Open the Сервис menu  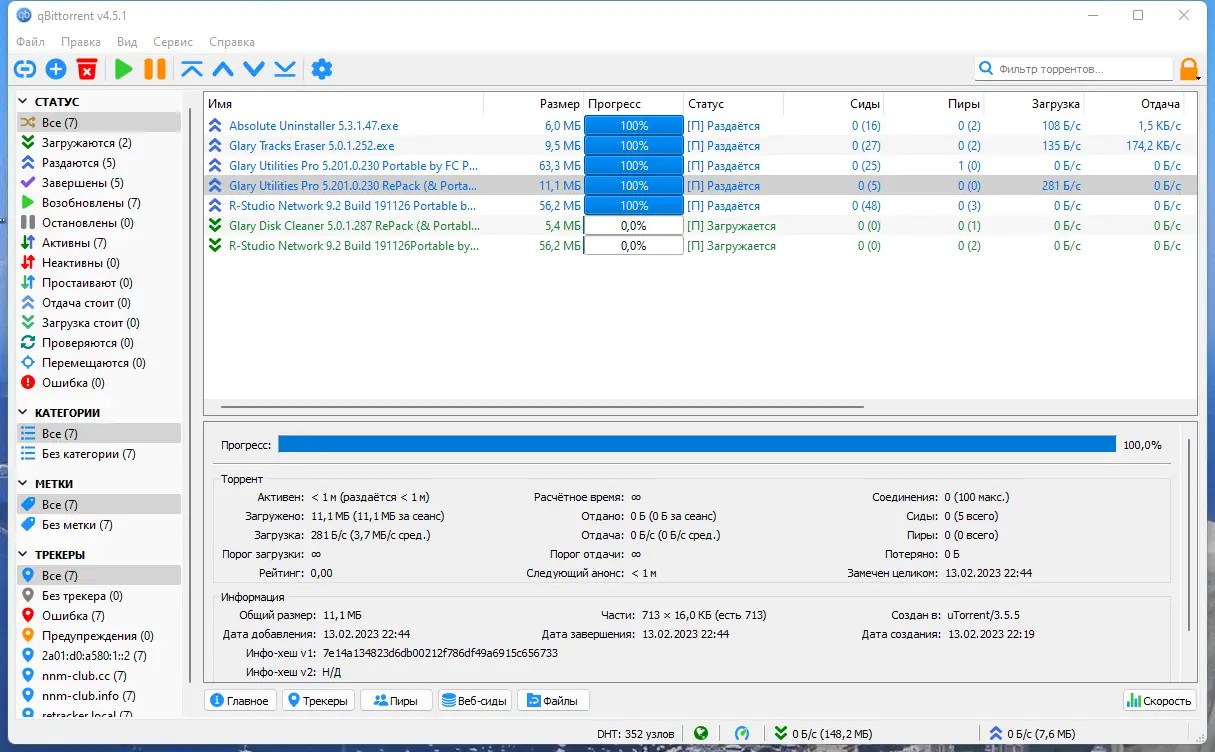click(x=173, y=42)
